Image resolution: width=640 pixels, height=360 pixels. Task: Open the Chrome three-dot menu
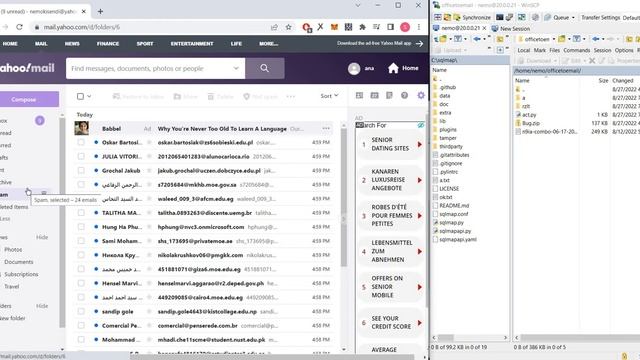419,27
